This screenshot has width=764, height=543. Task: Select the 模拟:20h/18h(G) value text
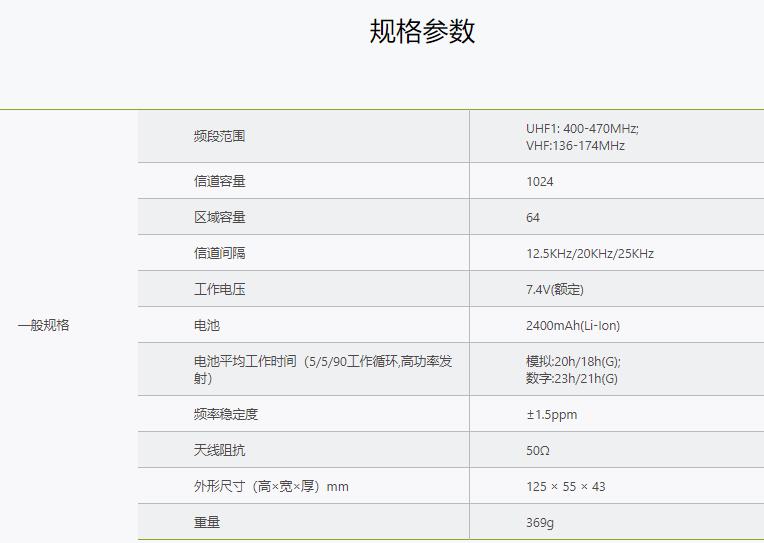573,362
